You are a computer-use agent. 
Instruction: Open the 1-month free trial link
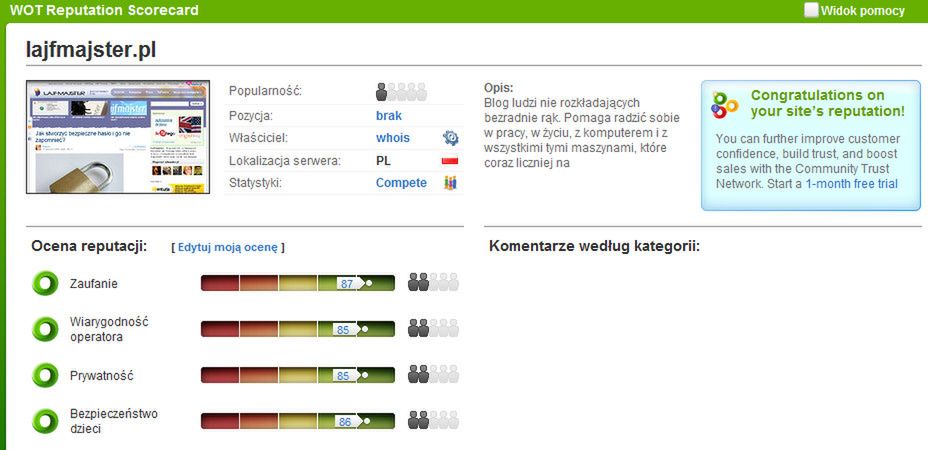coord(852,184)
